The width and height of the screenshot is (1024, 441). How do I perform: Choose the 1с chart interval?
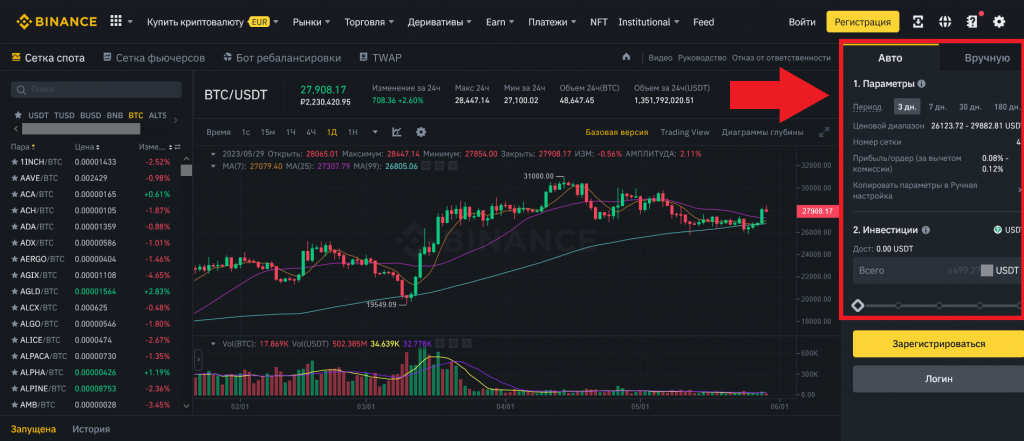click(x=246, y=132)
